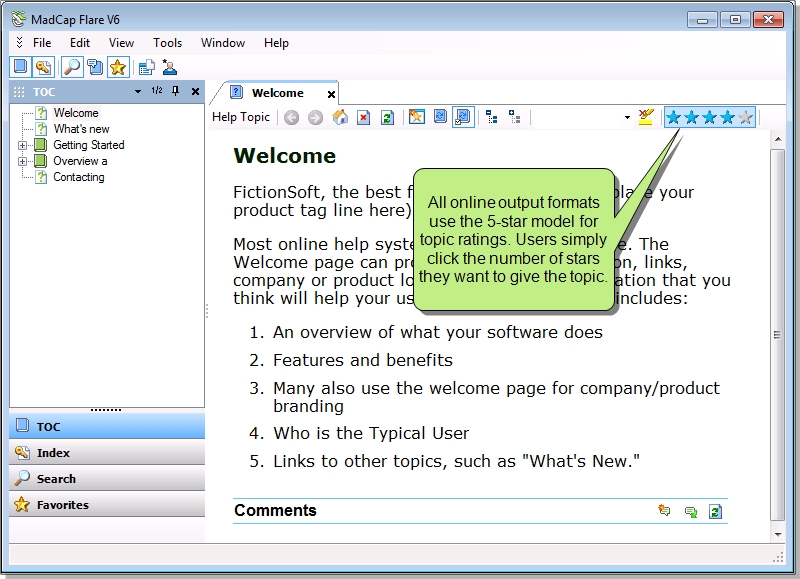The image size is (800, 579).
Task: Open the Search magnifier icon in top toolbar
Action: coord(71,67)
